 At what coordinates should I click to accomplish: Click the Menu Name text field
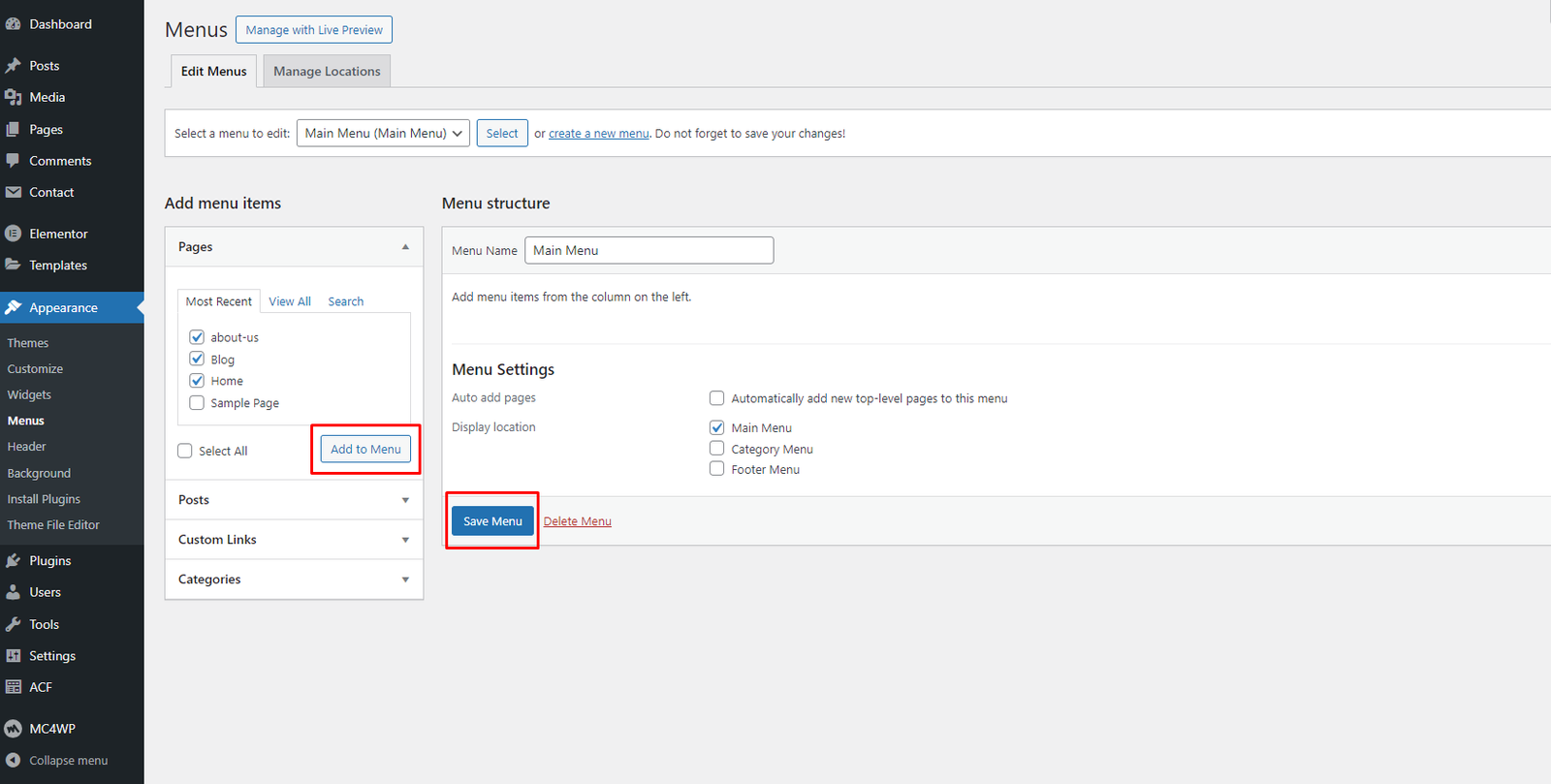pos(649,250)
